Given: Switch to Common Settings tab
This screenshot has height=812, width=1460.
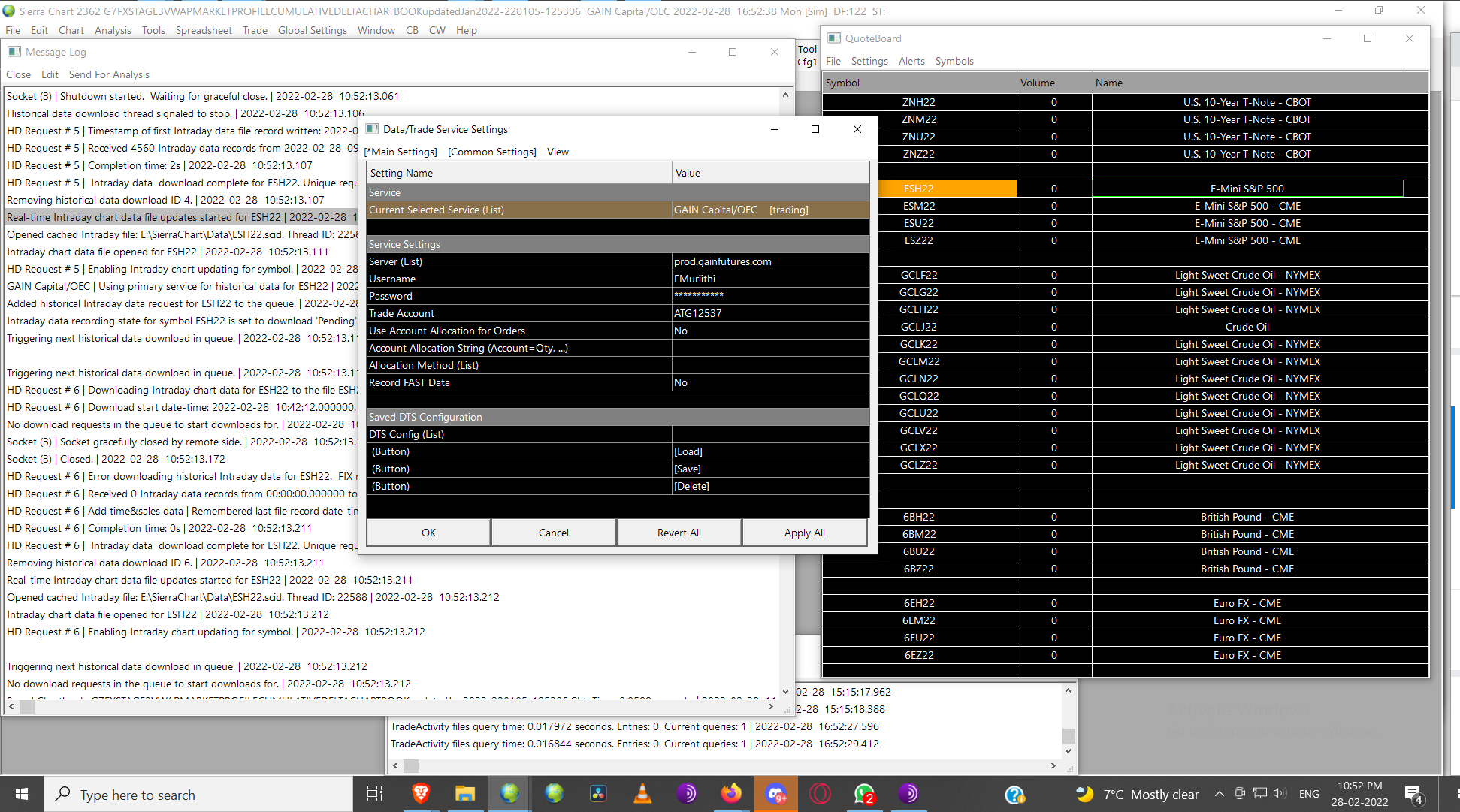Looking at the screenshot, I should coord(492,152).
